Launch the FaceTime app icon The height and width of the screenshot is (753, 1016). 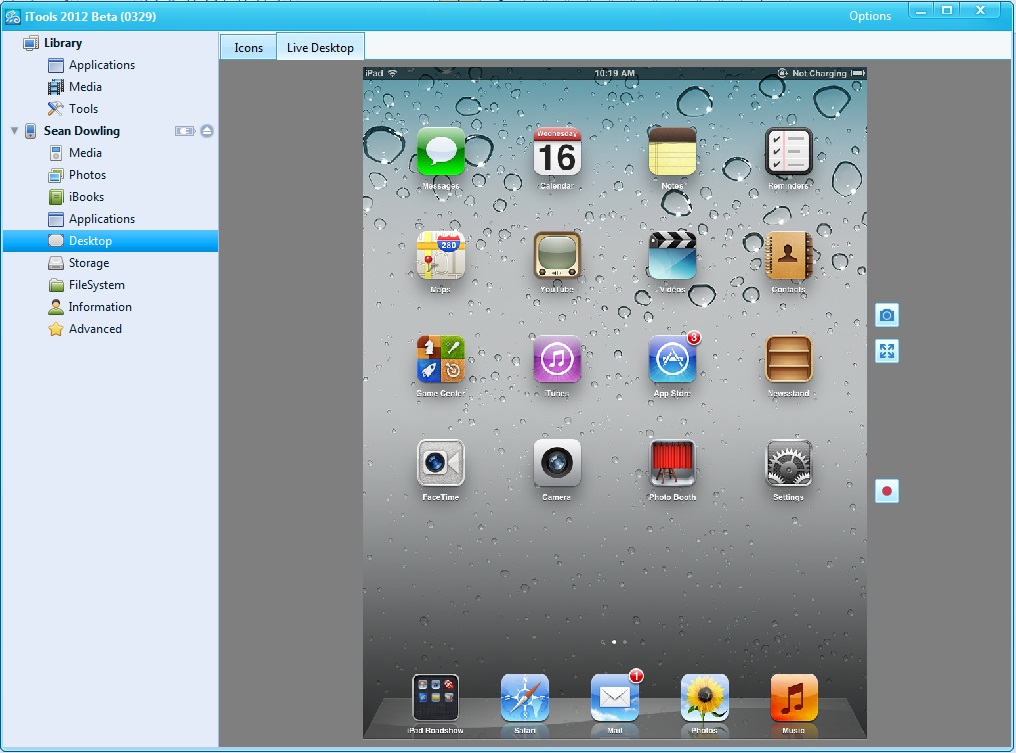point(441,463)
